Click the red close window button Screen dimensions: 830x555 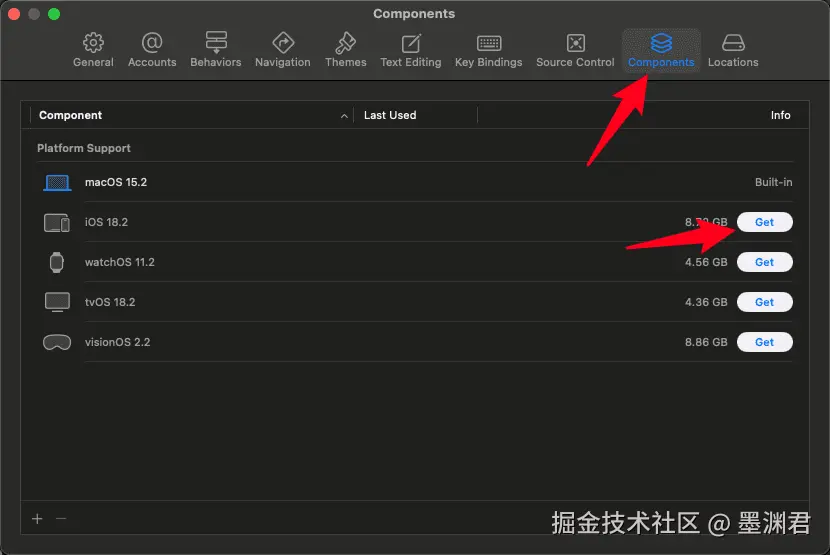[x=14, y=14]
